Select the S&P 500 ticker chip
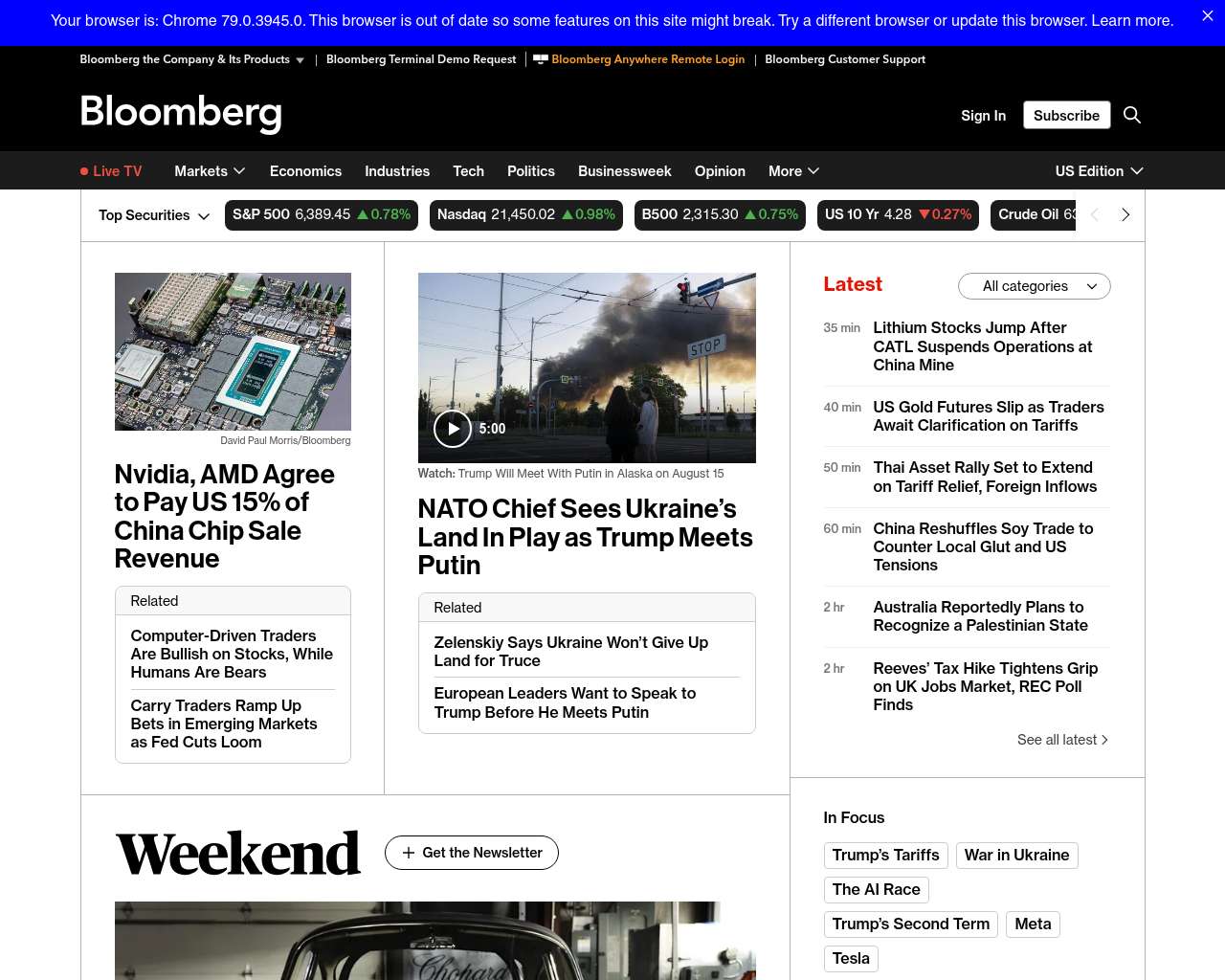This screenshot has height=980, width=1225. click(x=322, y=214)
